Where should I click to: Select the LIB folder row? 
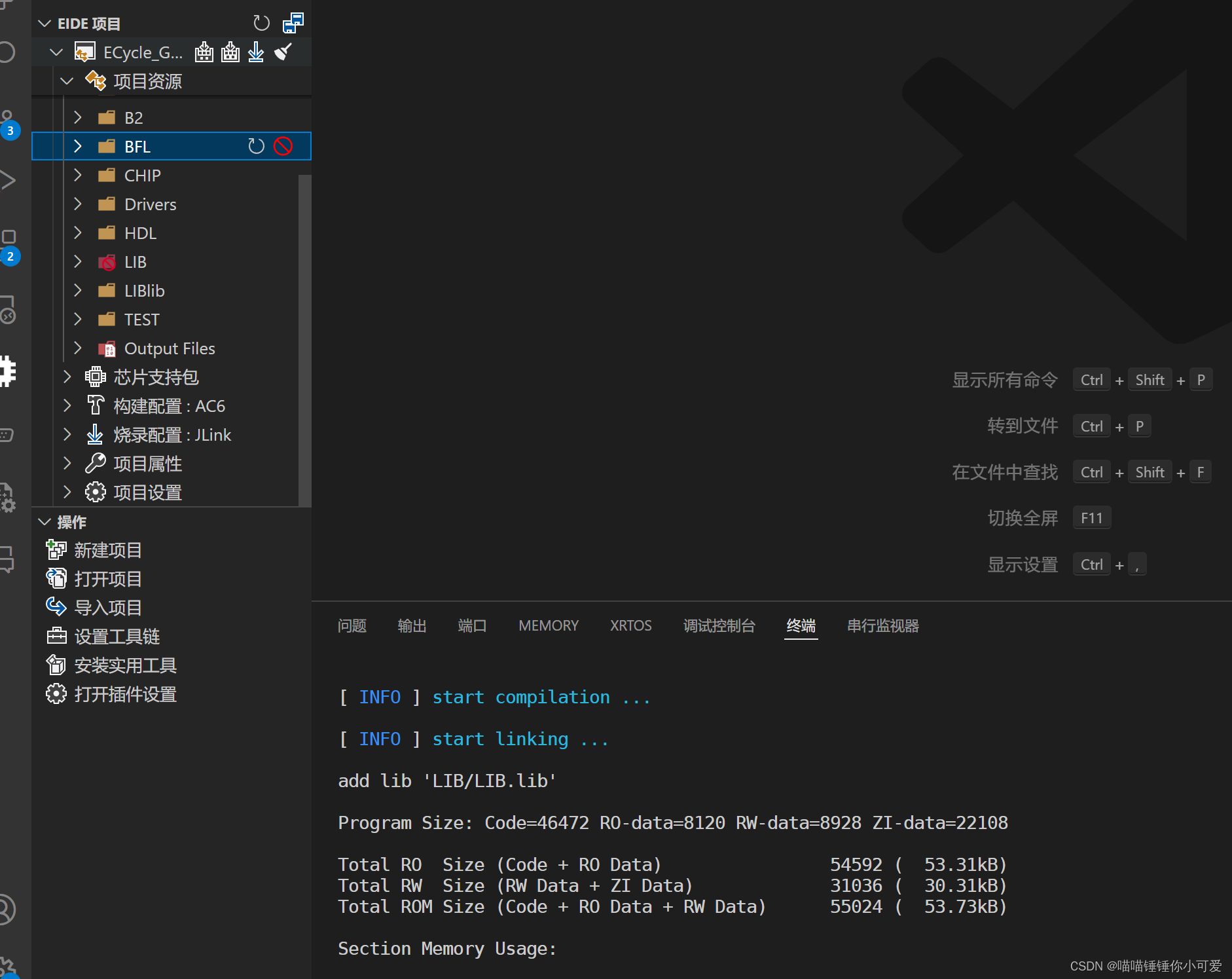pyautogui.click(x=172, y=262)
